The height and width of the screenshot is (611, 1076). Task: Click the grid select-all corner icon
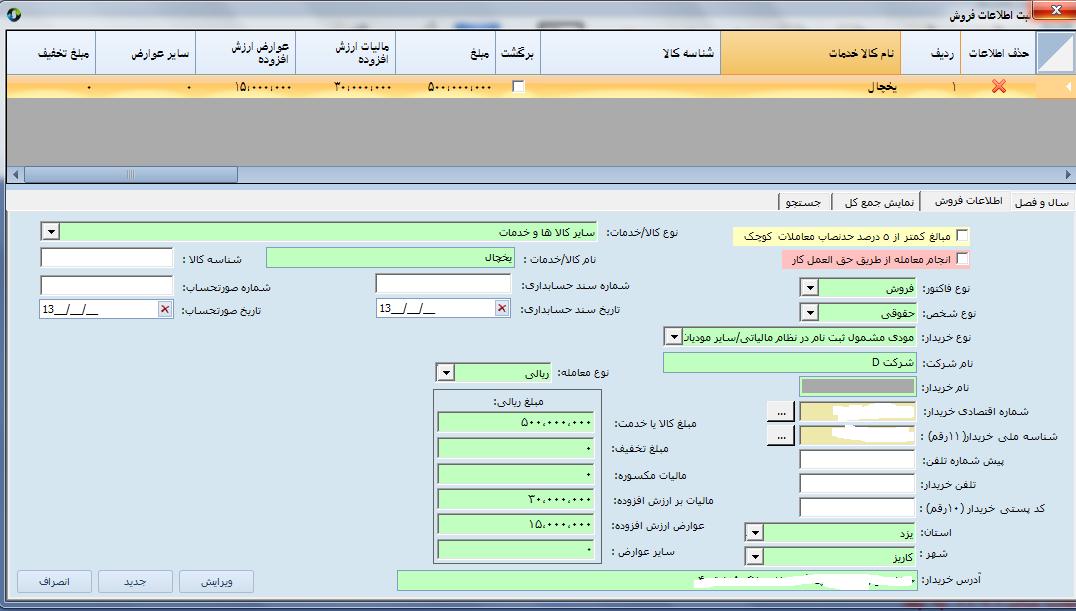1054,53
